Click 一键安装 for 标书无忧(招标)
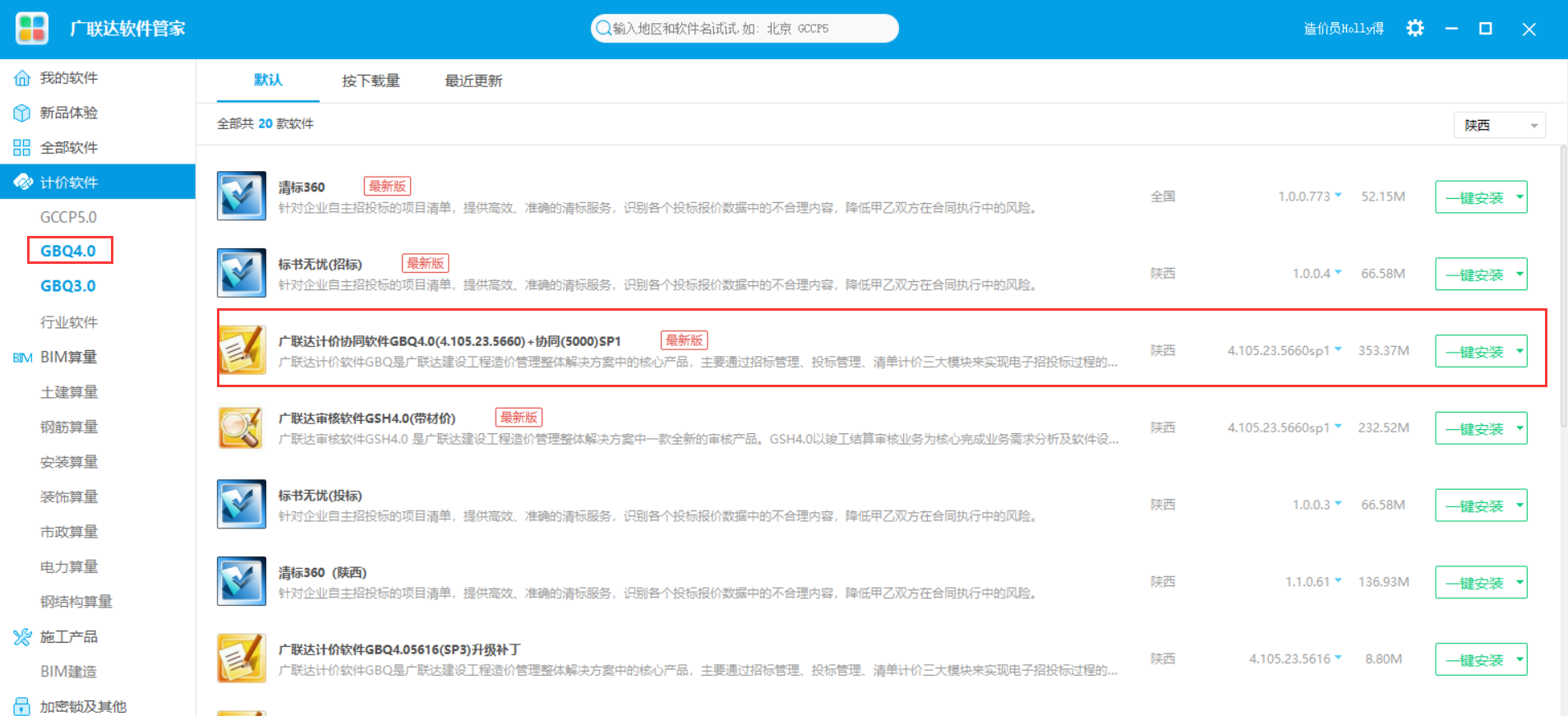The width and height of the screenshot is (1568, 716). click(x=1474, y=274)
